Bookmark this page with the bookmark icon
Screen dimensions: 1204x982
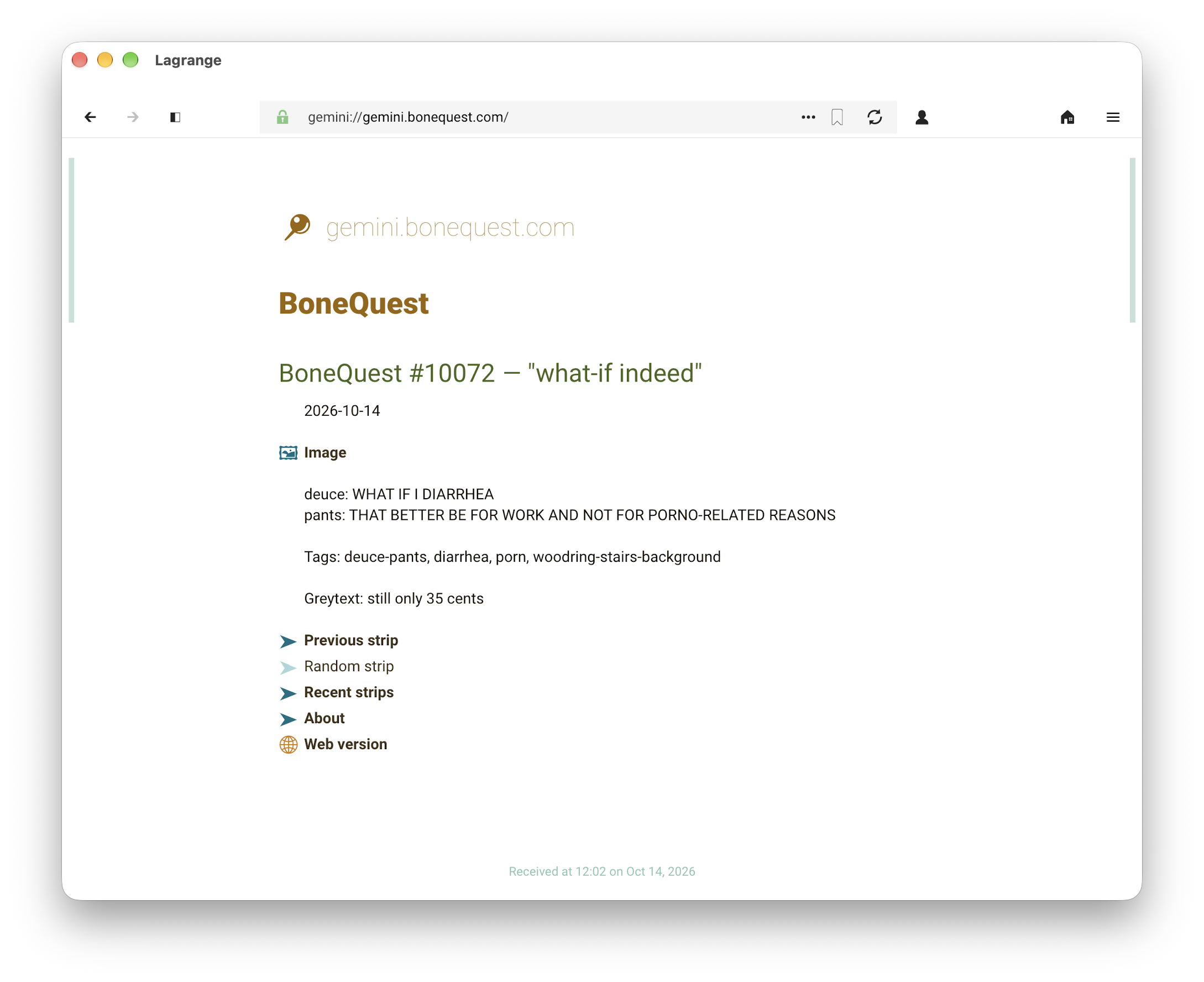(837, 117)
